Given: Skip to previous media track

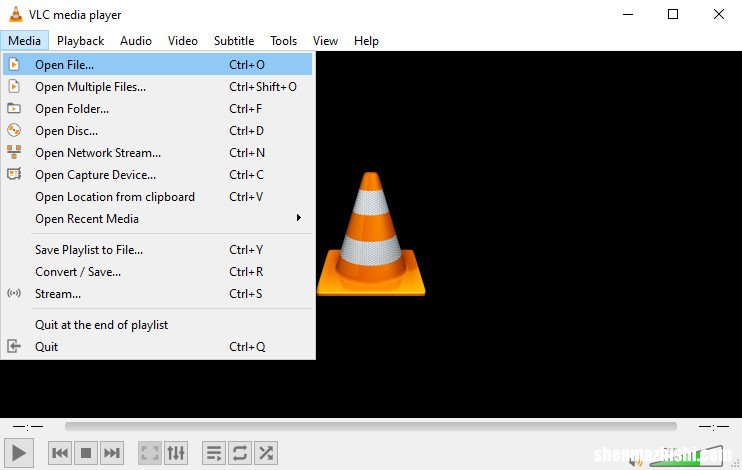Looking at the screenshot, I should coord(60,453).
